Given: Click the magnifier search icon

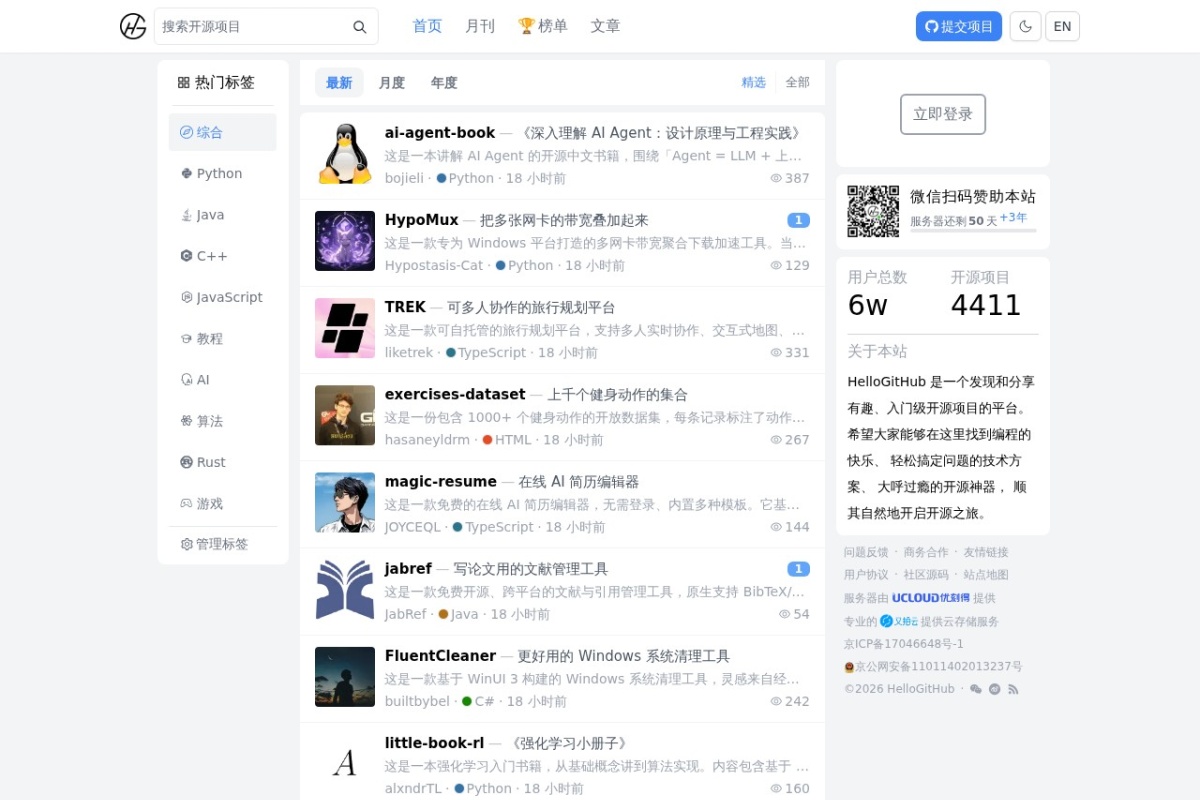Looking at the screenshot, I should pos(360,27).
